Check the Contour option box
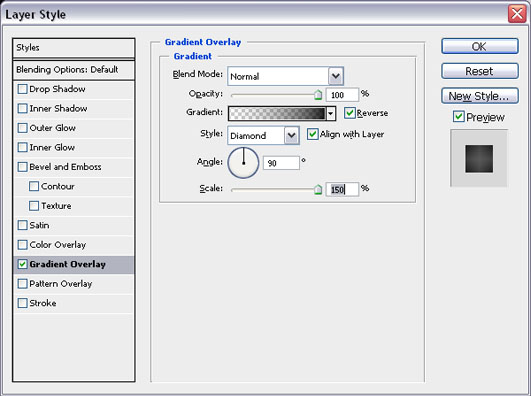The width and height of the screenshot is (531, 396). coord(34,186)
